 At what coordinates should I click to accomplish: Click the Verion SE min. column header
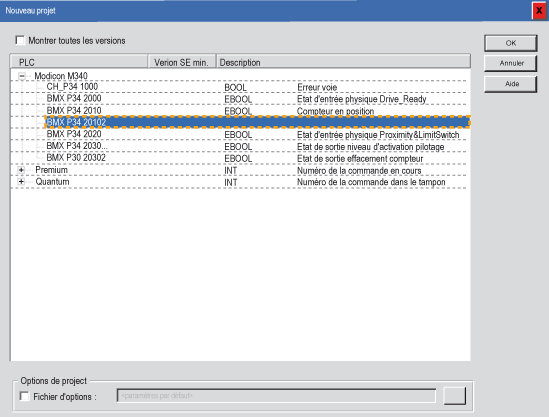tap(182, 62)
